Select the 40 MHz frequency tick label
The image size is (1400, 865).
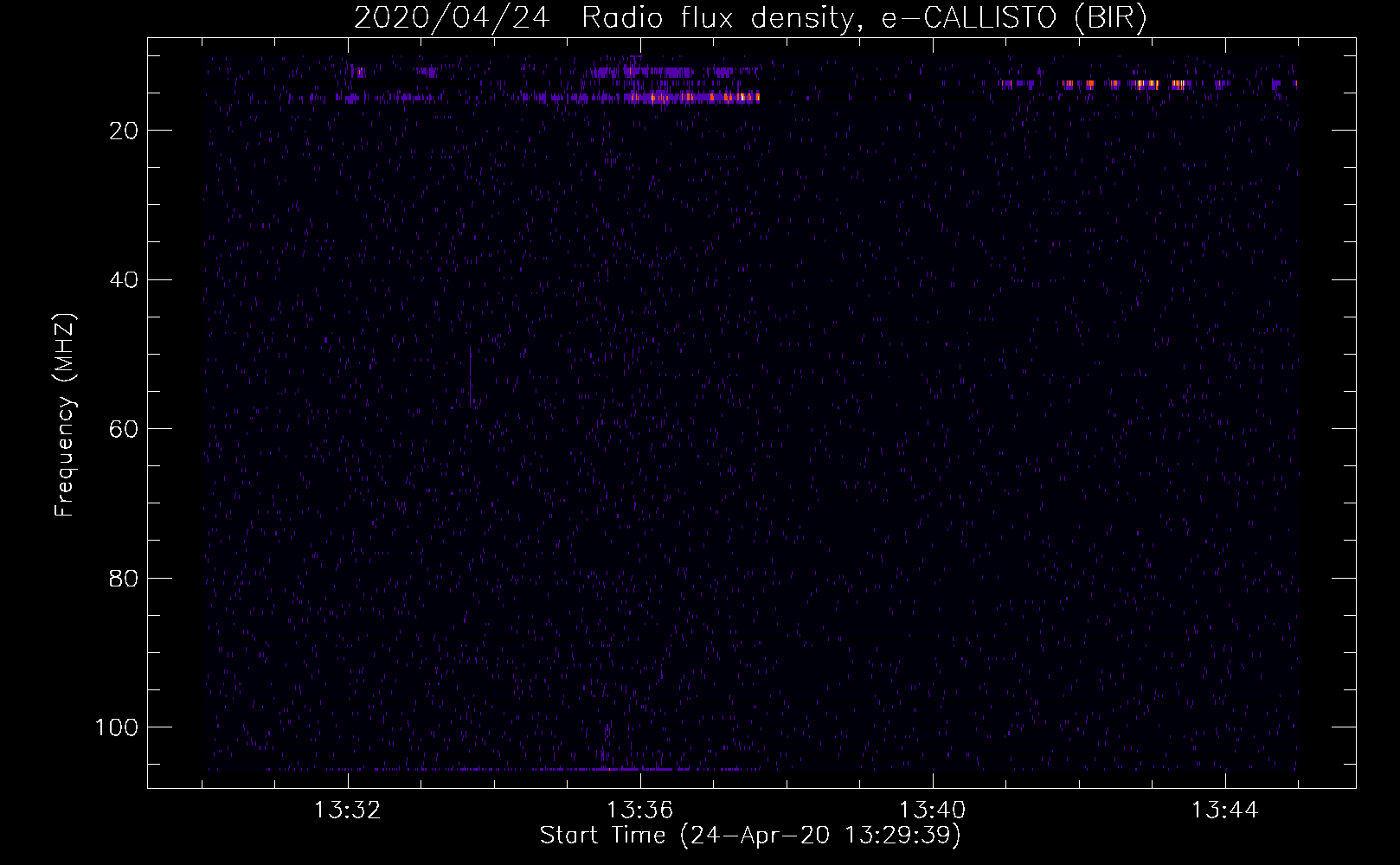click(124, 280)
